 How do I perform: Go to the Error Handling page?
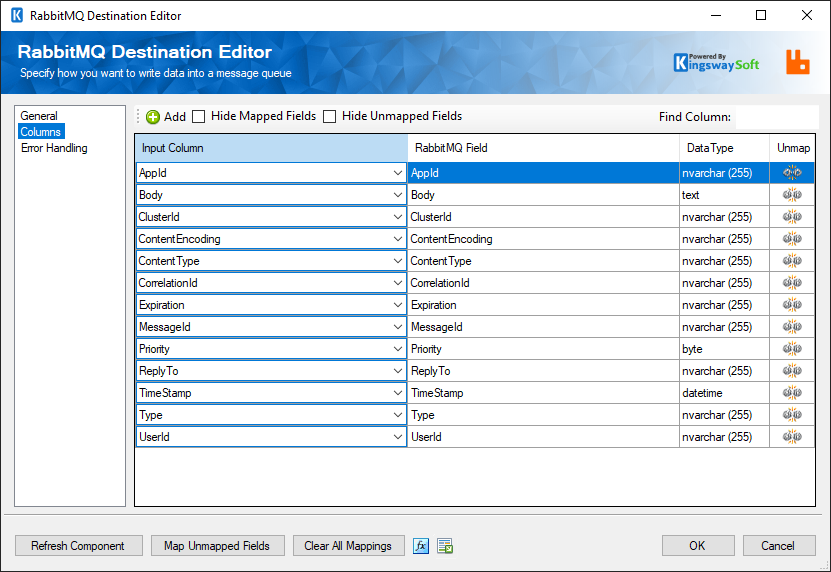[x=54, y=148]
